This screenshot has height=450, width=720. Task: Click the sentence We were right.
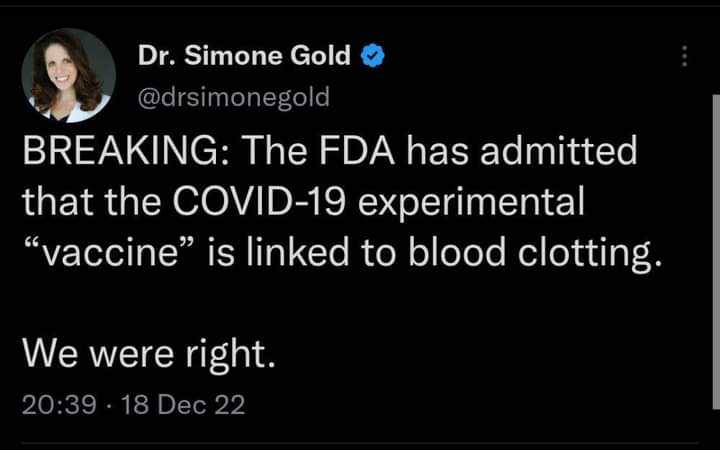[x=147, y=352]
